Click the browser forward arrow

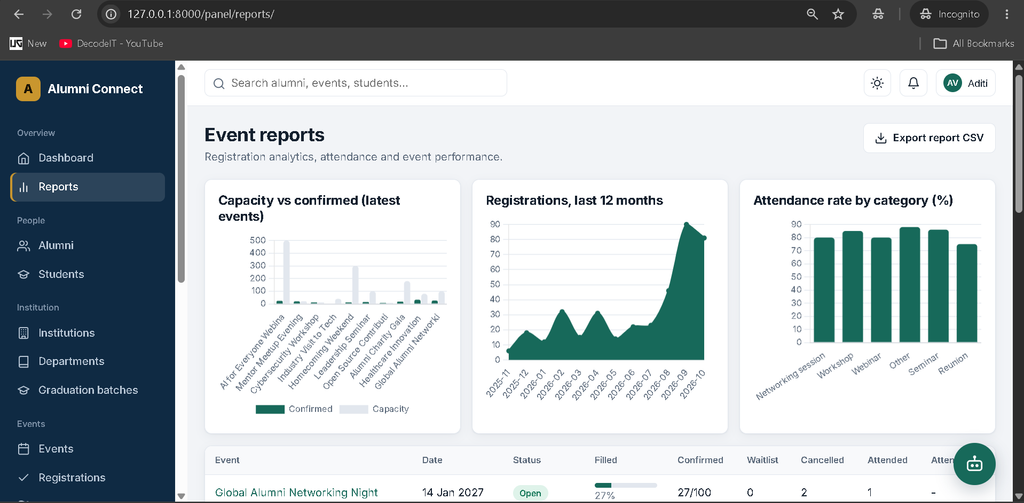[x=47, y=14]
